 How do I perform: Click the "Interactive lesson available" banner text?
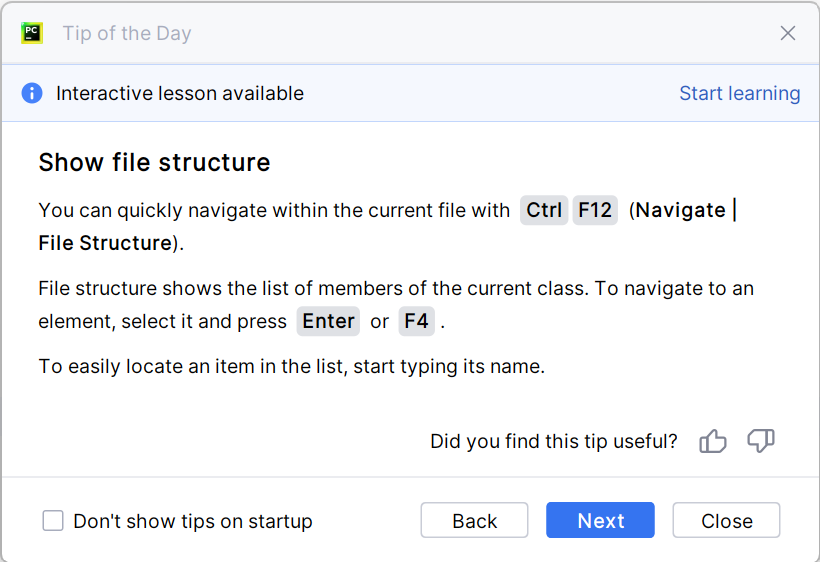point(180,93)
